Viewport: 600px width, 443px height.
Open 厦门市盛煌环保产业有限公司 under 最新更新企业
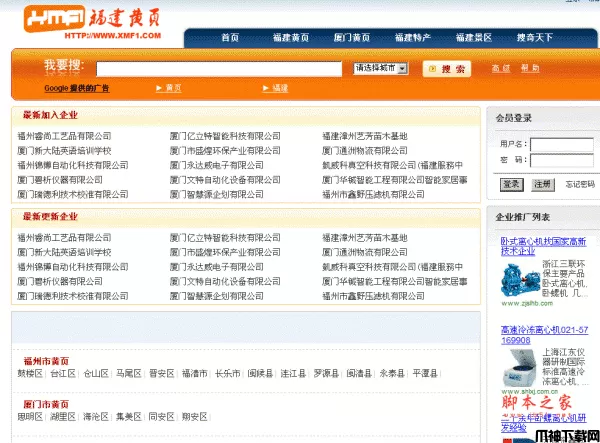point(225,252)
